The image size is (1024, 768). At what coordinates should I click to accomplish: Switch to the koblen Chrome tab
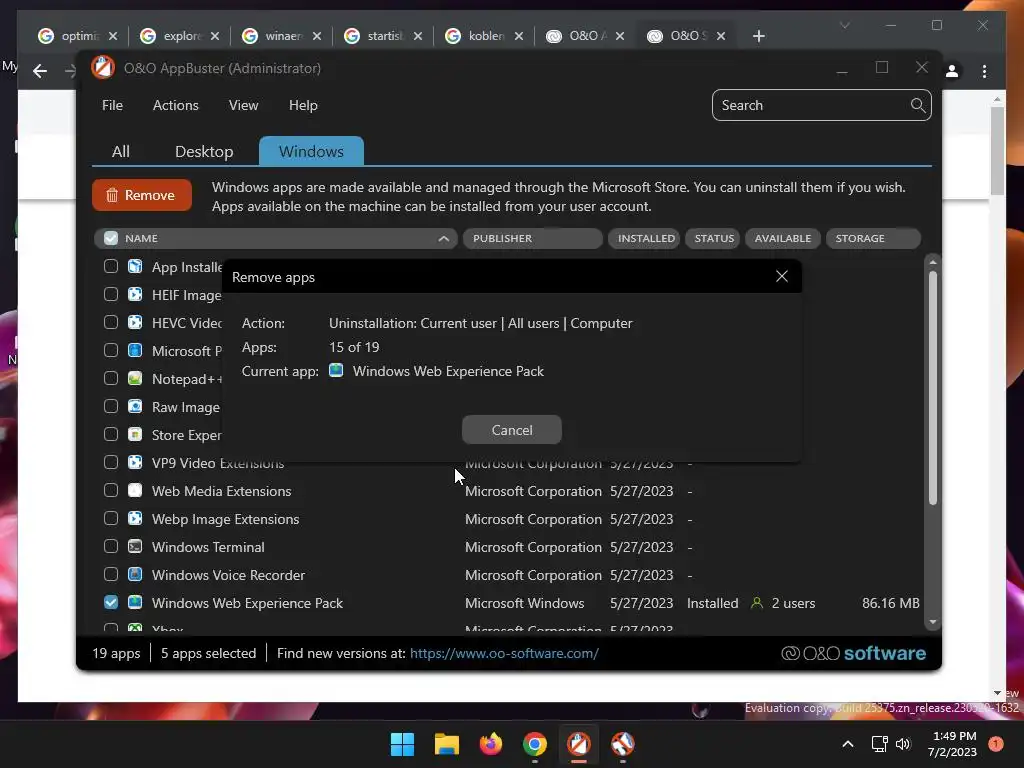click(485, 36)
